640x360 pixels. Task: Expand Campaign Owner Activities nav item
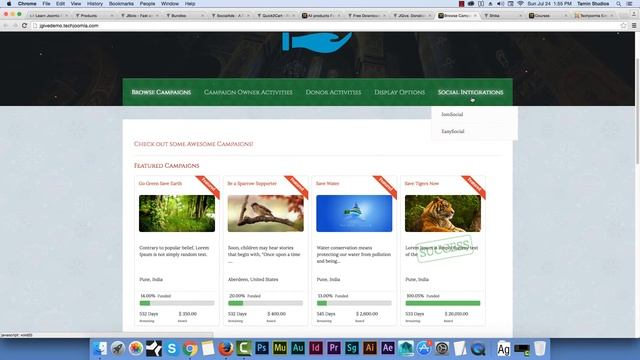pyautogui.click(x=248, y=92)
